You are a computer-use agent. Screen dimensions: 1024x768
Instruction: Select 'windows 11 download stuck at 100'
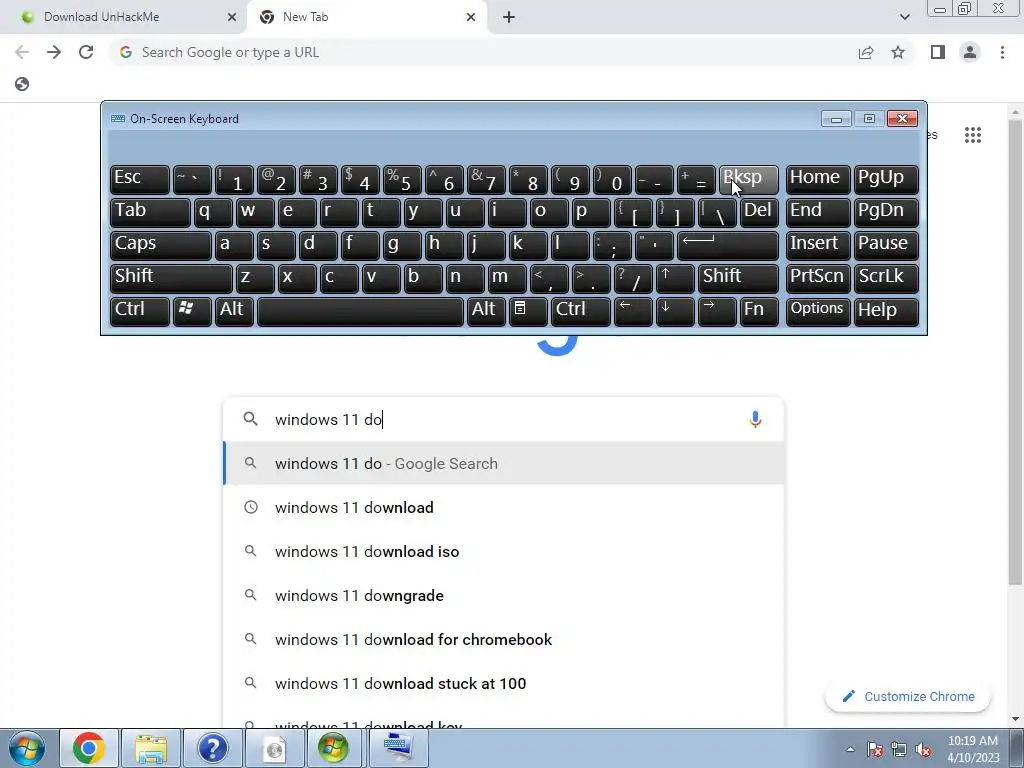503,684
